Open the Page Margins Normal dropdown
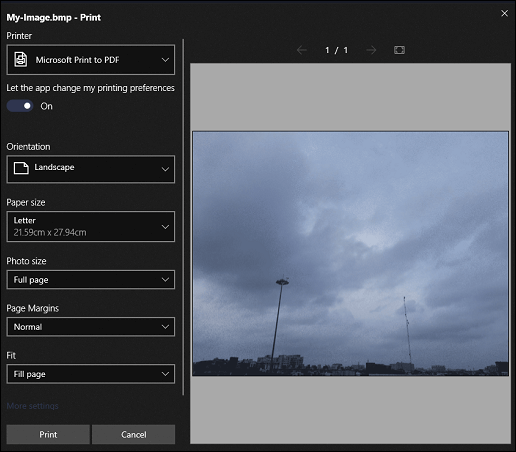This screenshot has height=452, width=516. pyautogui.click(x=91, y=327)
